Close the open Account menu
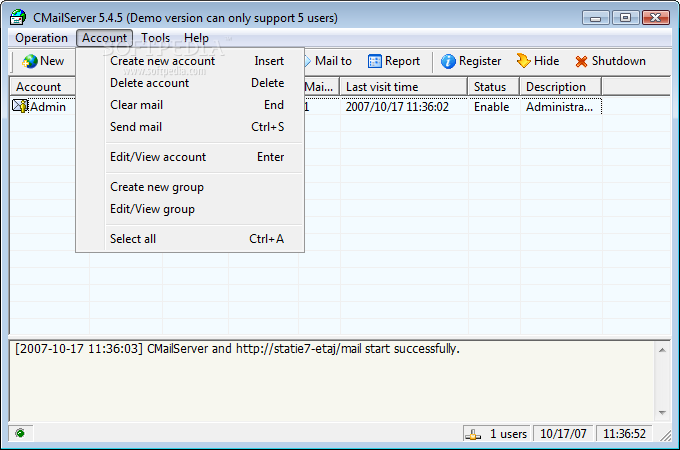680x450 pixels. pos(105,38)
